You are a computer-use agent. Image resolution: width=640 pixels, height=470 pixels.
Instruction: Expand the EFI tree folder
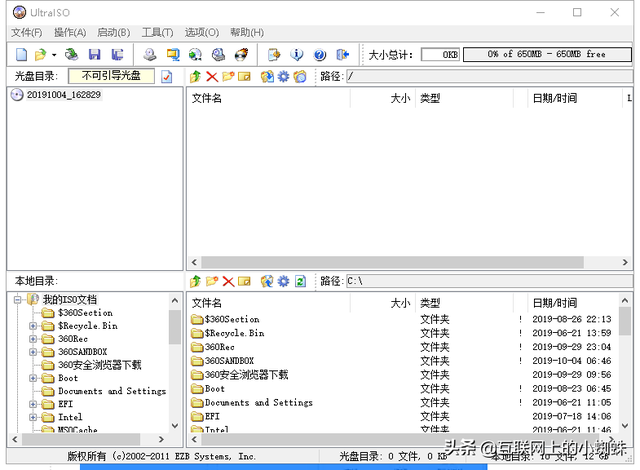coord(33,404)
